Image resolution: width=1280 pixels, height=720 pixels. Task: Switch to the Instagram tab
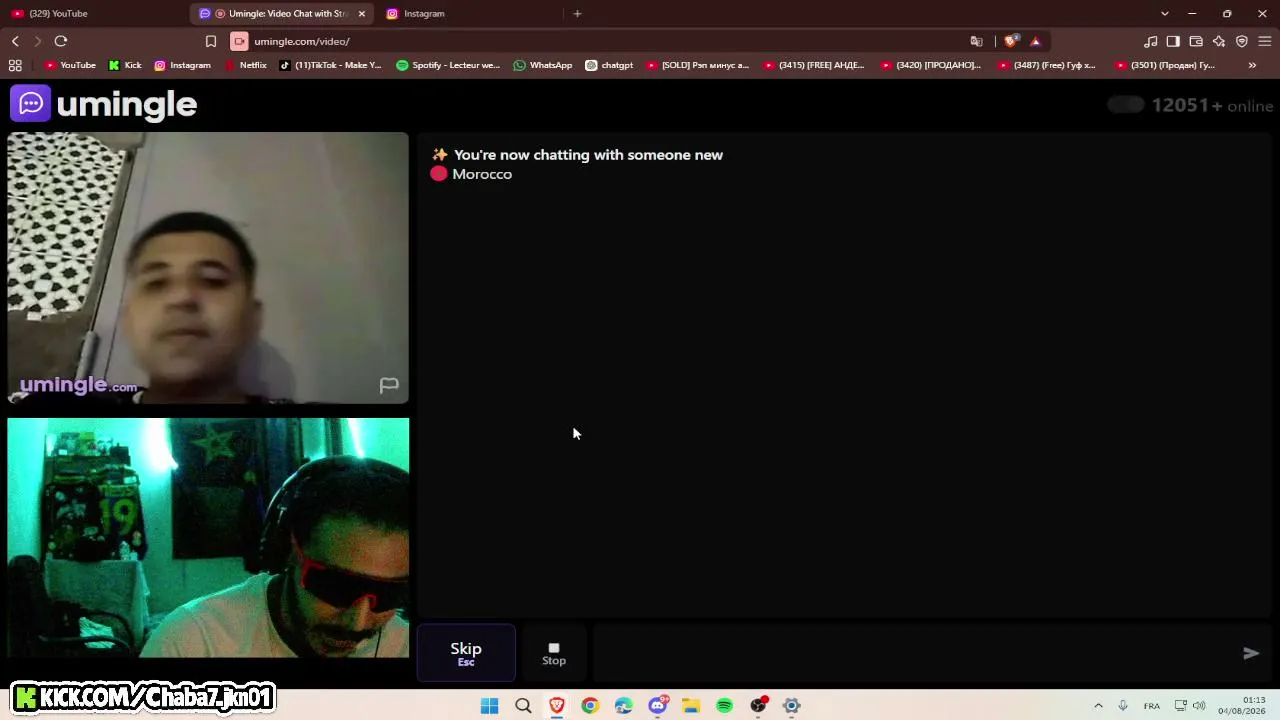point(470,13)
